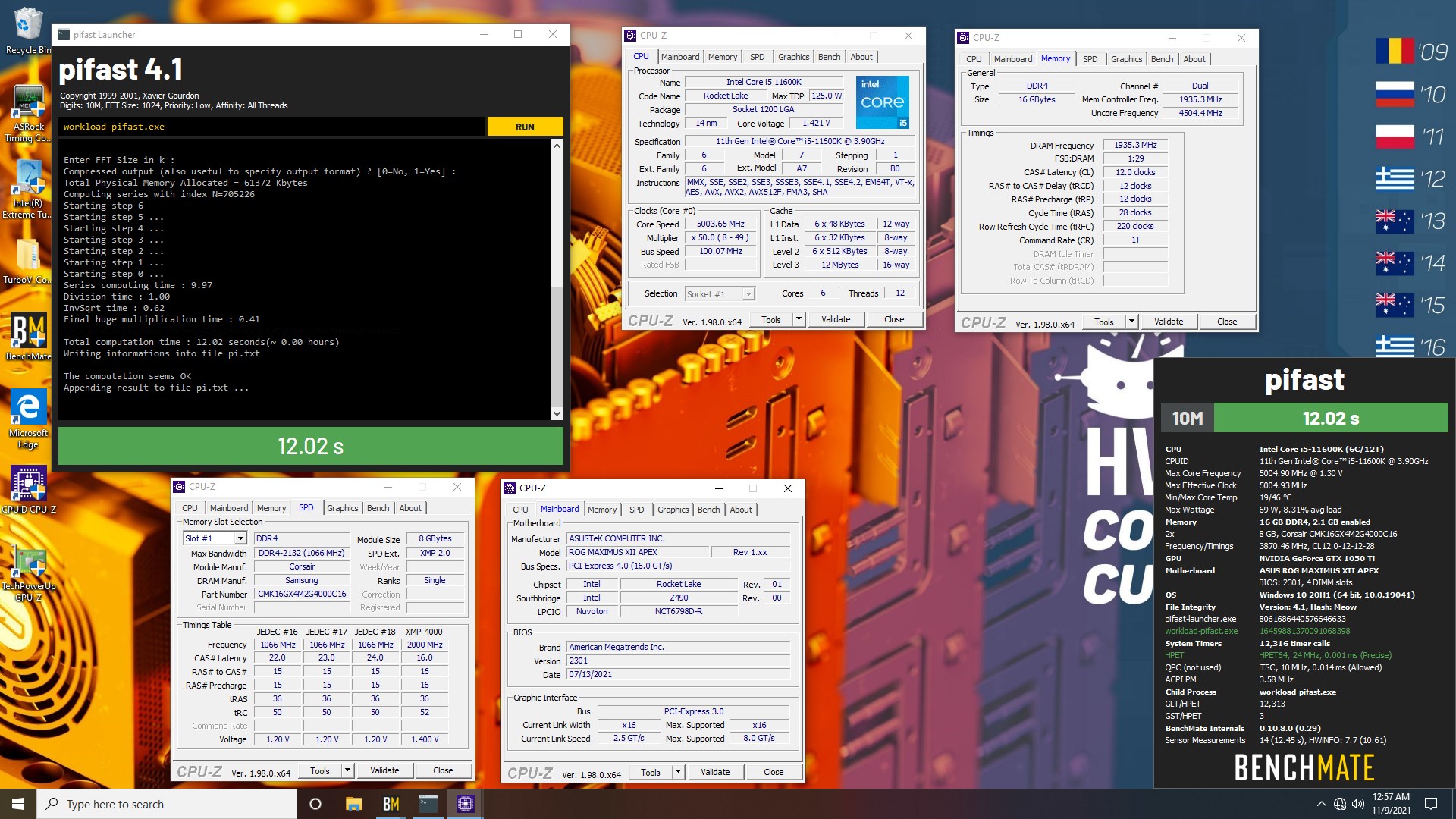Switch to Bench tab in CPU window
The image size is (1456, 819).
[829, 57]
